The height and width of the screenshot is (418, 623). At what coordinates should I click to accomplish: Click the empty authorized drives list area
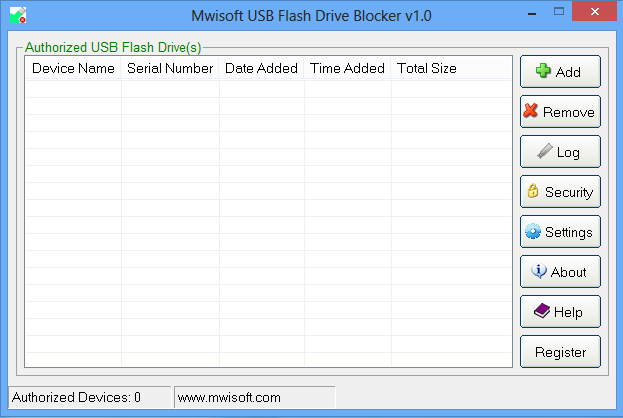268,220
